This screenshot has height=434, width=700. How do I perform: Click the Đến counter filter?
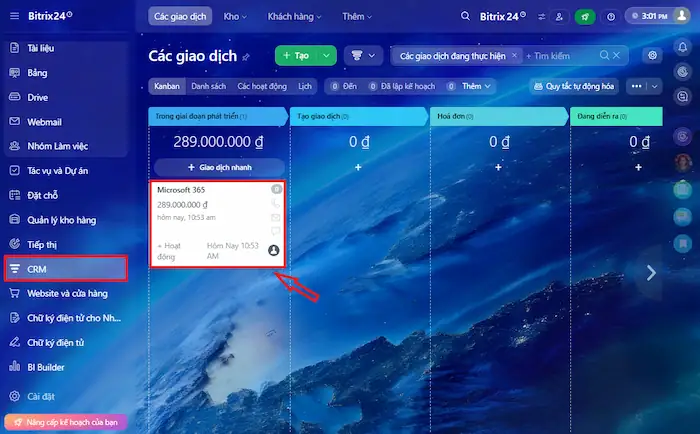click(x=343, y=86)
